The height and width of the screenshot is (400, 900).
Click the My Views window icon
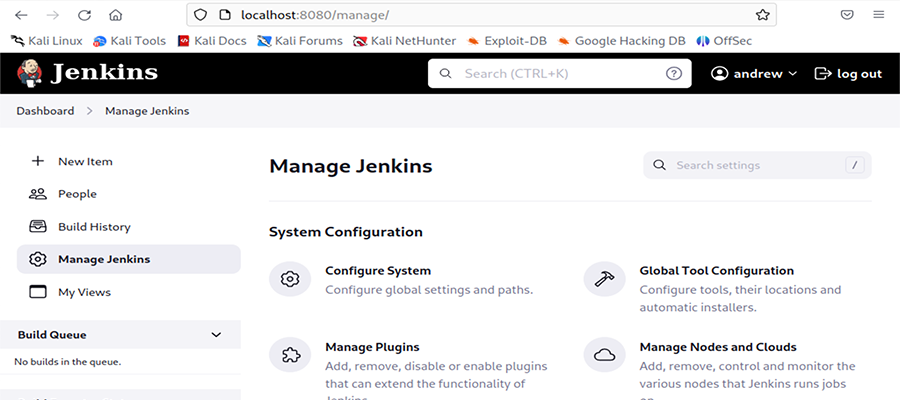point(37,292)
